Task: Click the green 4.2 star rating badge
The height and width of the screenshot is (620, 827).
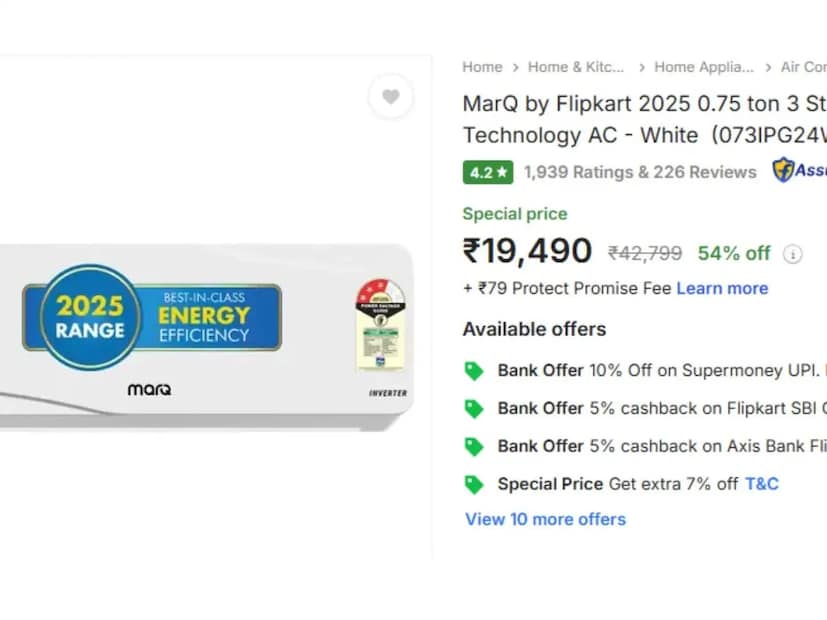Action: click(x=488, y=172)
